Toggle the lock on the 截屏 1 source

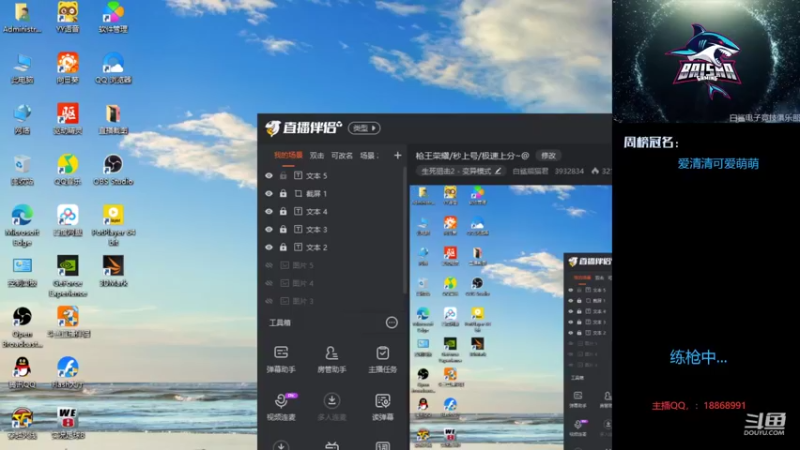(x=283, y=193)
